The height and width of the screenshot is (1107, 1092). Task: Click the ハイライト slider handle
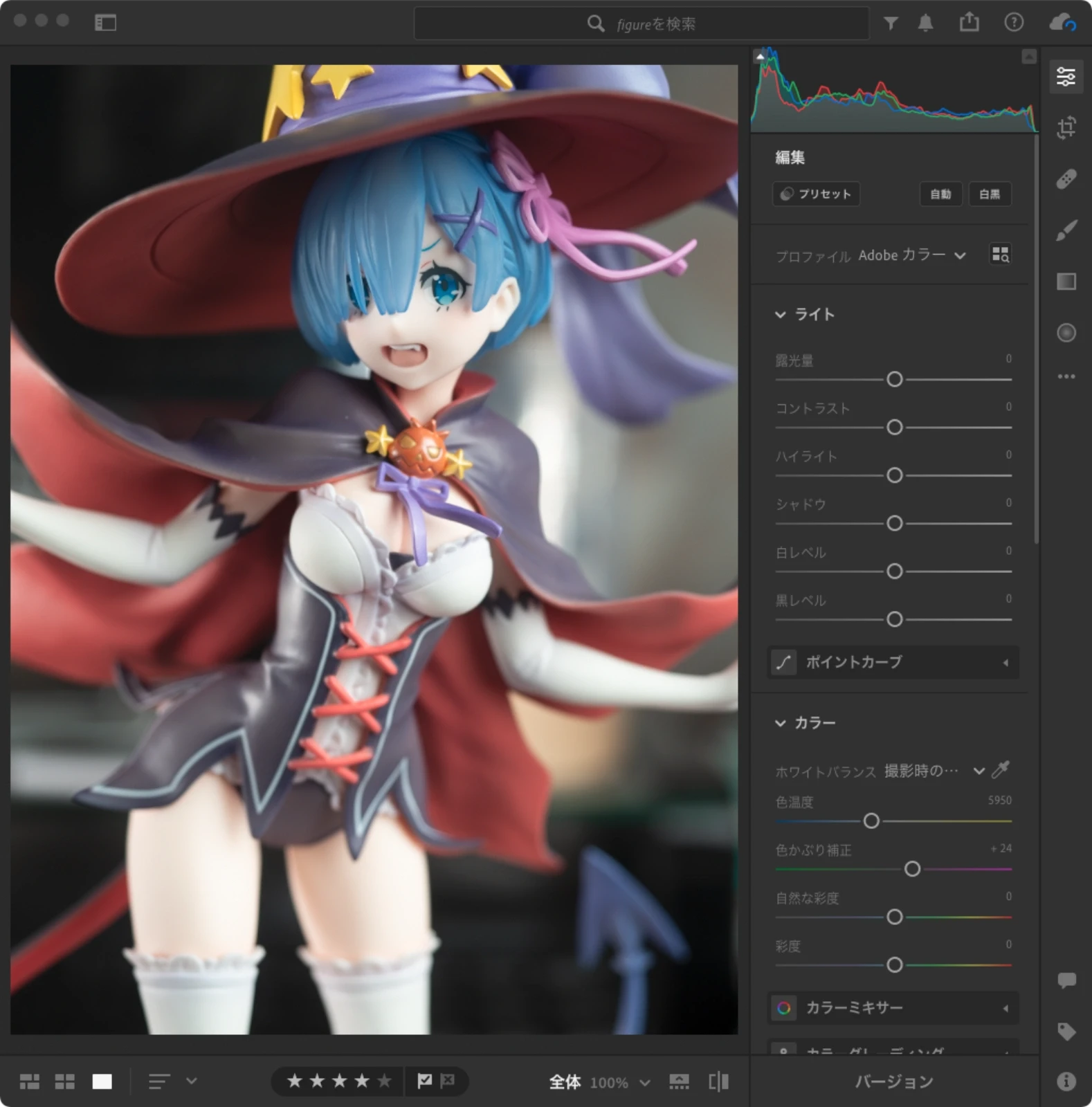pyautogui.click(x=894, y=475)
